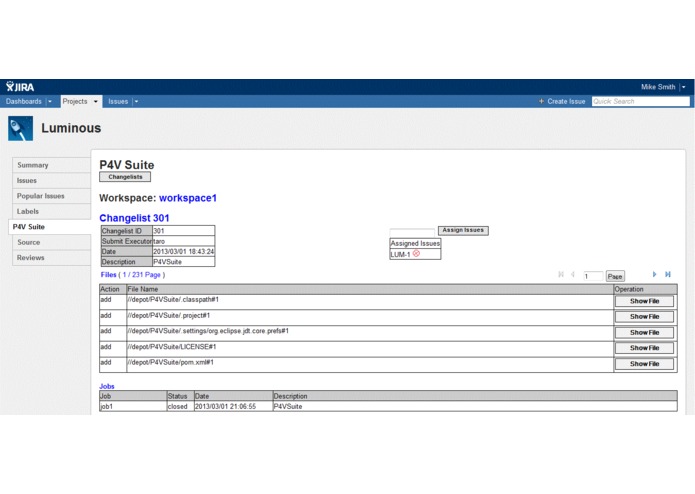Open the Dashboards menu
Image resolution: width=695 pixels, height=494 pixels.
click(x=23, y=101)
